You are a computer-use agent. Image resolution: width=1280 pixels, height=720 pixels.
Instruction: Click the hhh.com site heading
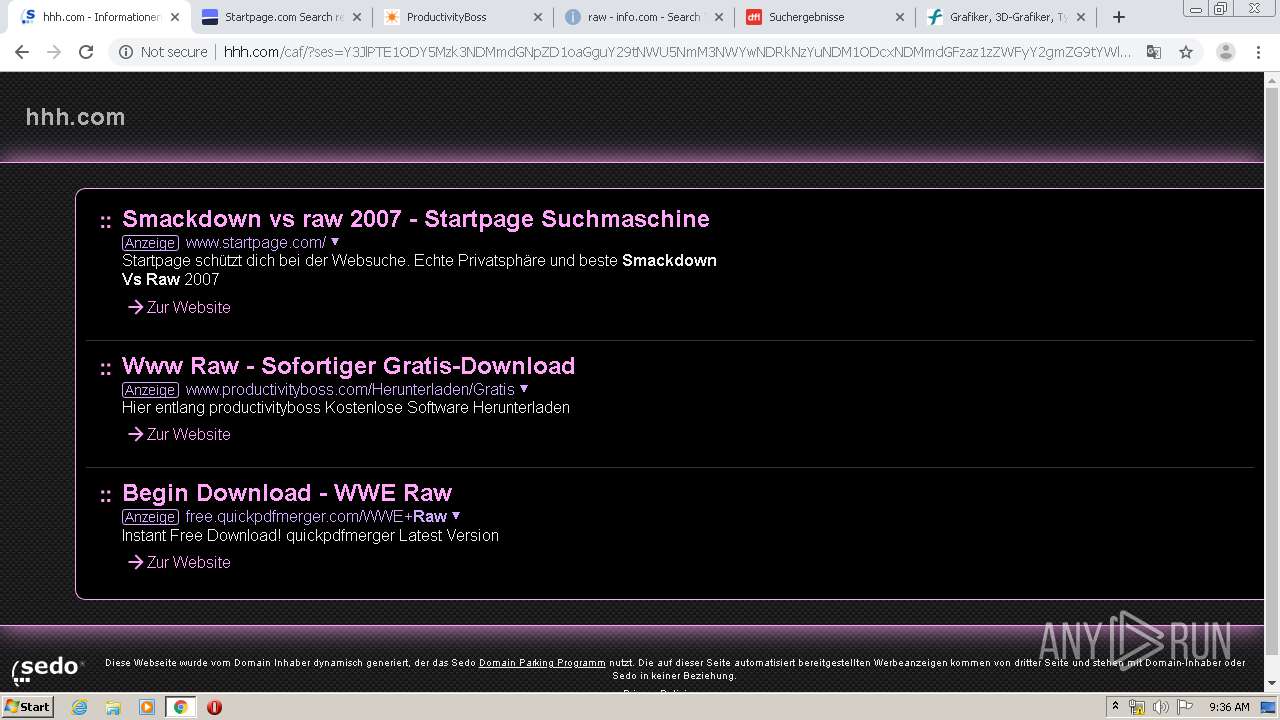pyautogui.click(x=76, y=117)
